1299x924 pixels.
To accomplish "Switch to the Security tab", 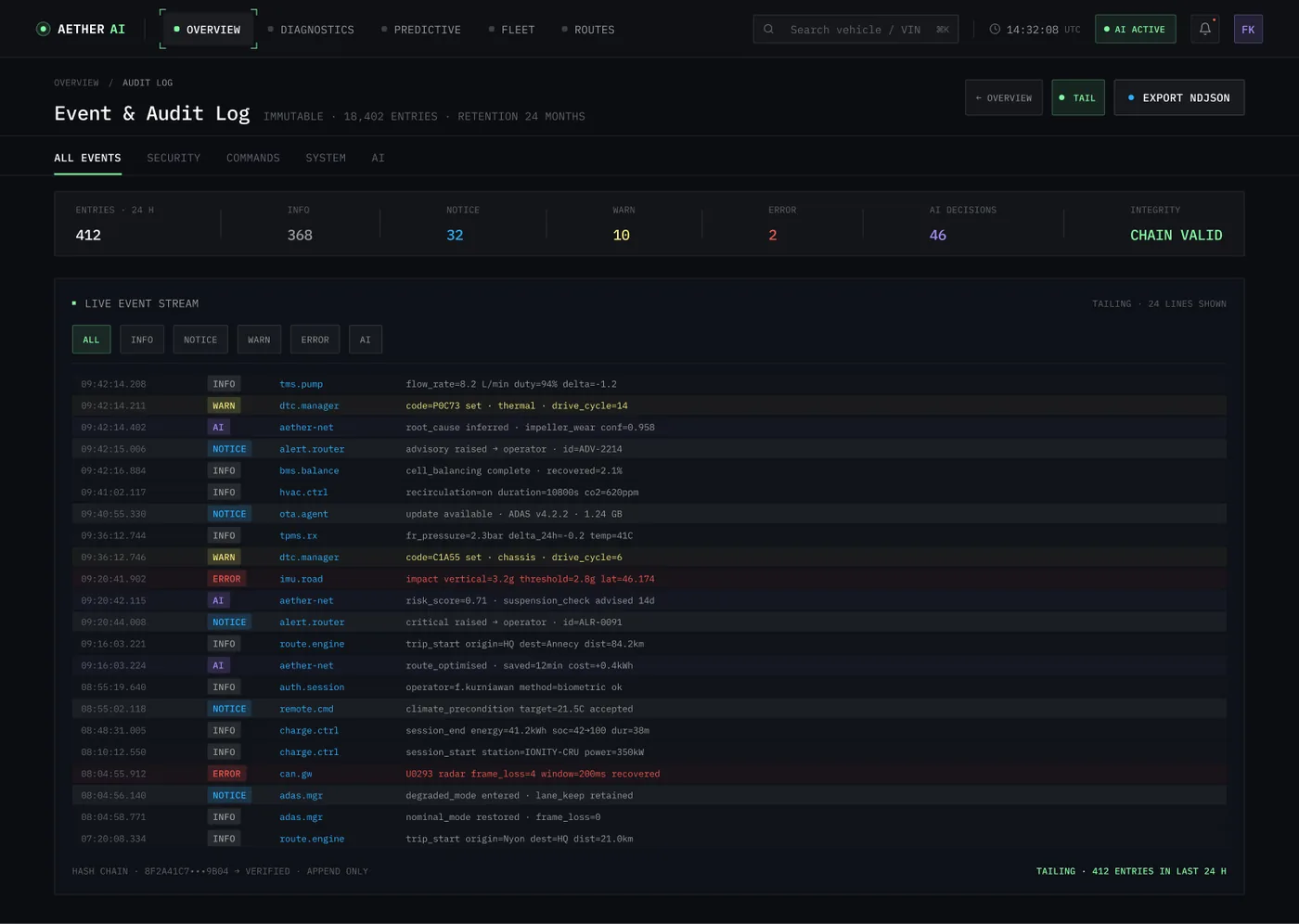I will (174, 158).
